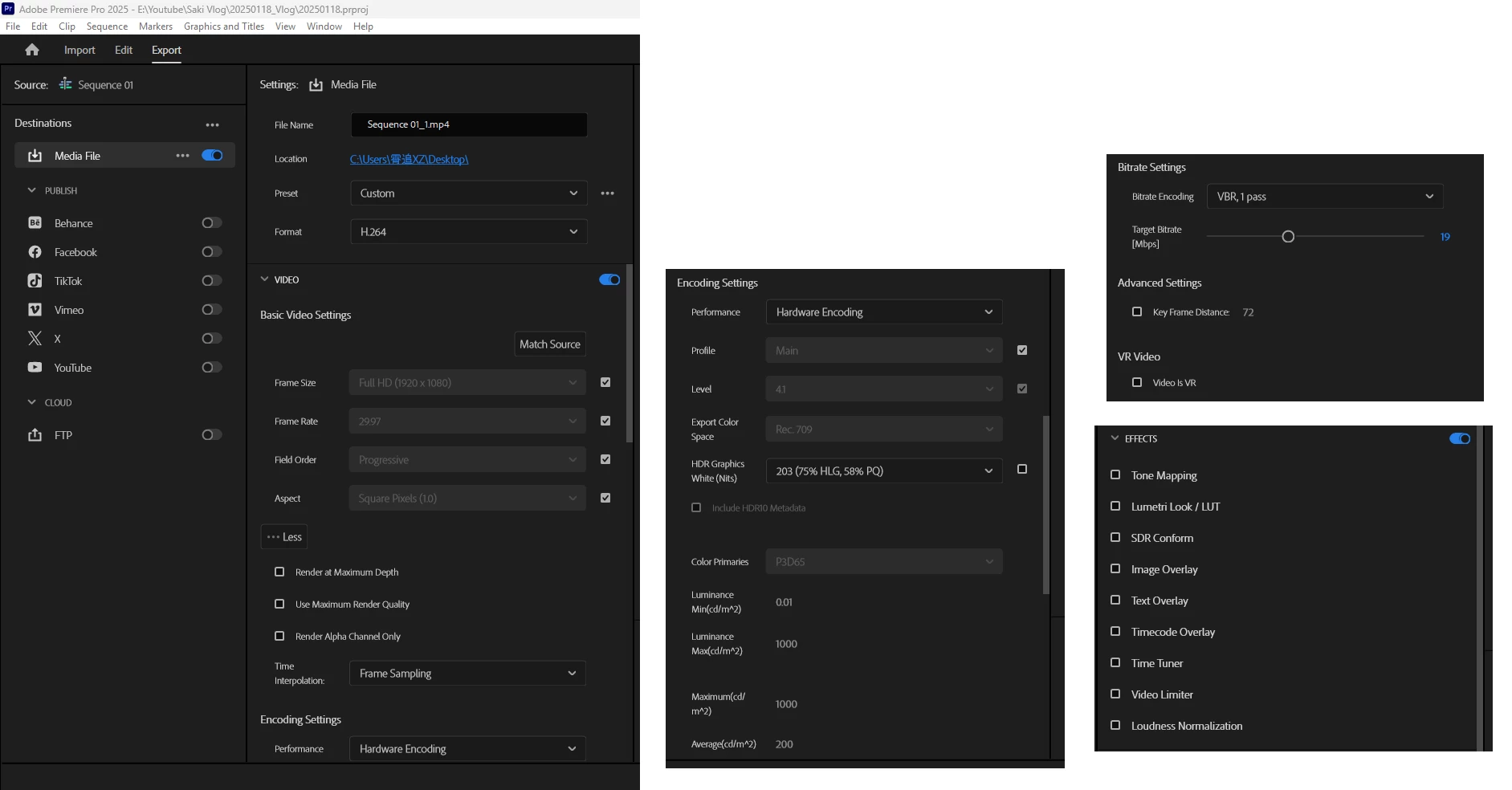The image size is (1512, 790).
Task: Click the Premiere Pro app logo
Action: click(x=8, y=9)
